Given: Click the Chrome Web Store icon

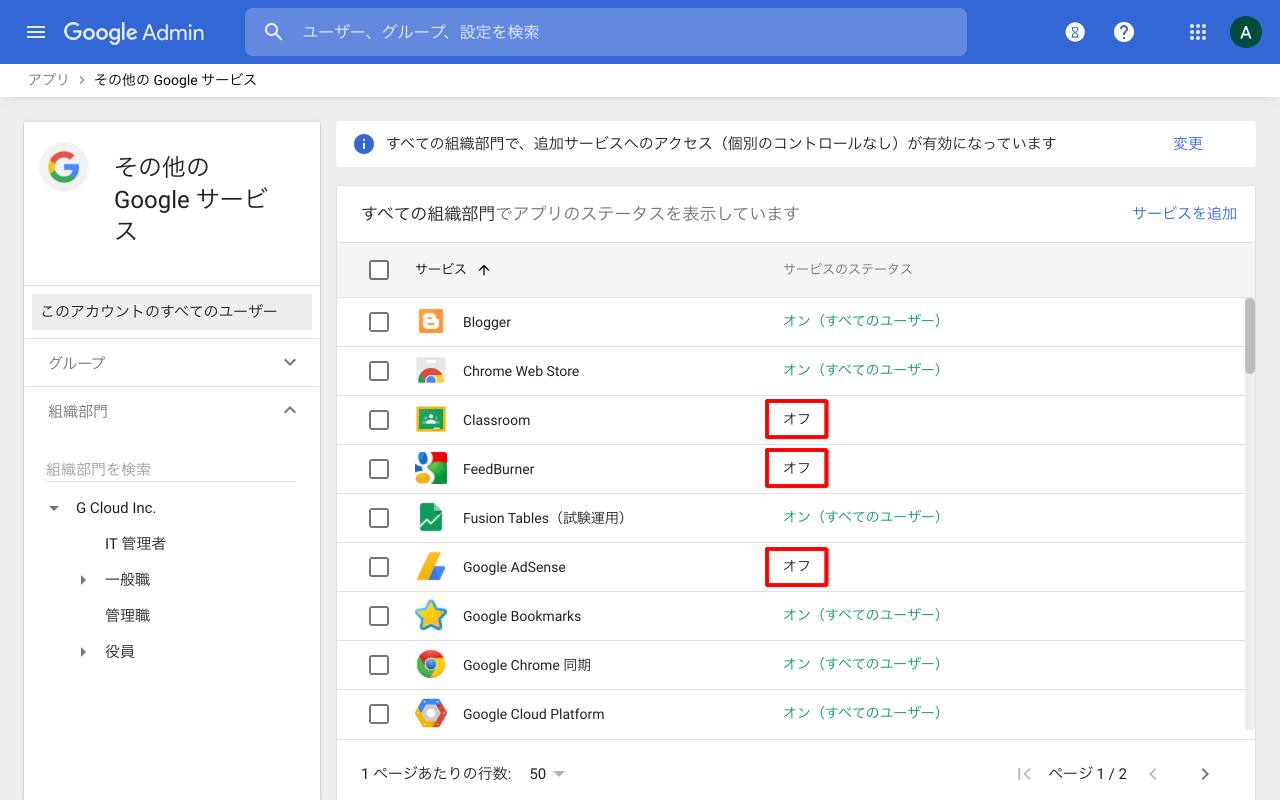Looking at the screenshot, I should tap(431, 371).
